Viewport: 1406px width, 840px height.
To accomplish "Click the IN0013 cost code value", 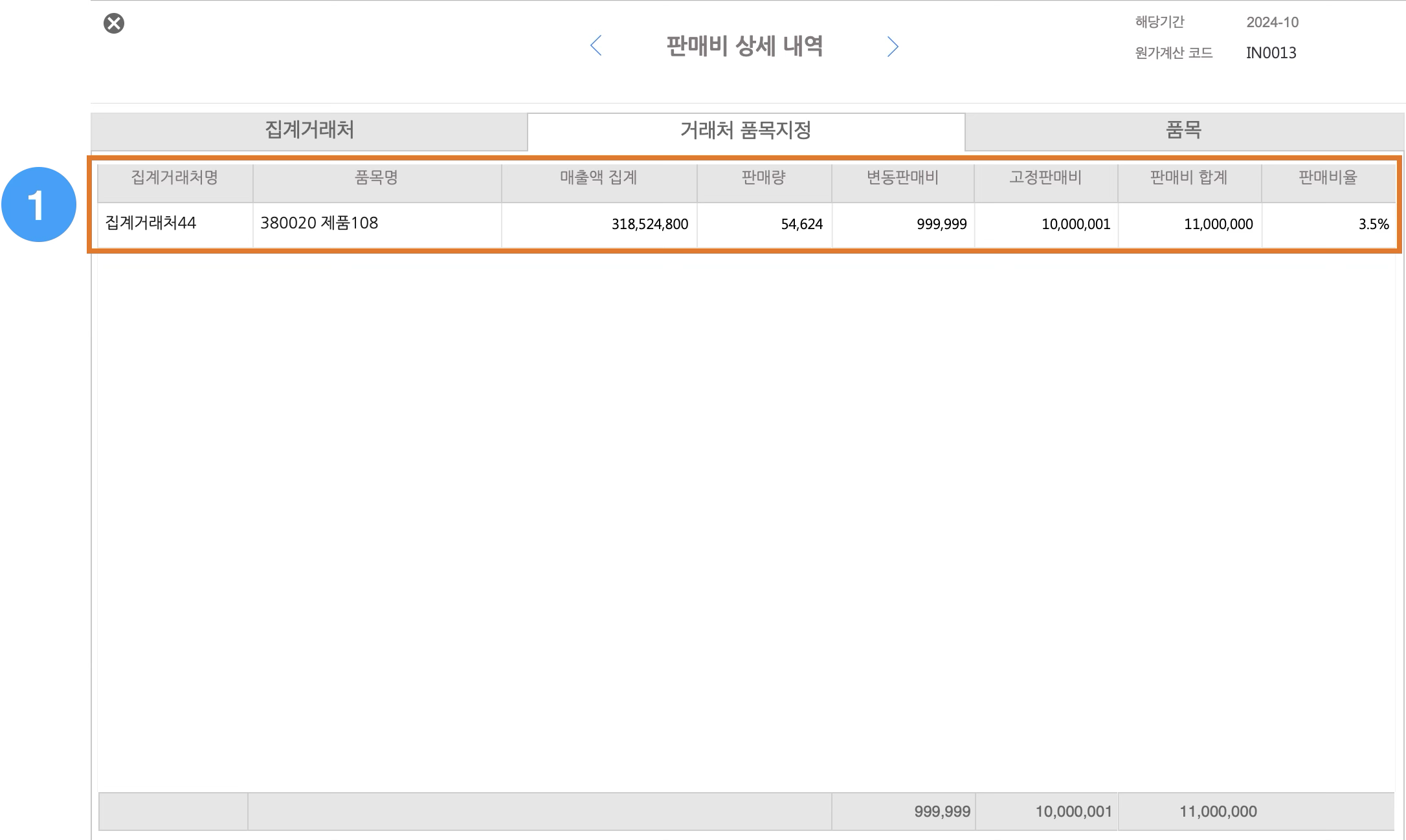I will pos(1271,53).
